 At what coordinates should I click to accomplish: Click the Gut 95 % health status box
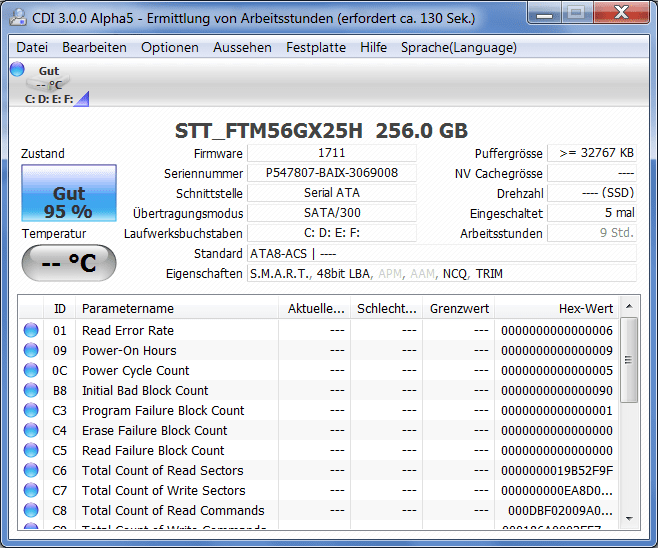(69, 193)
